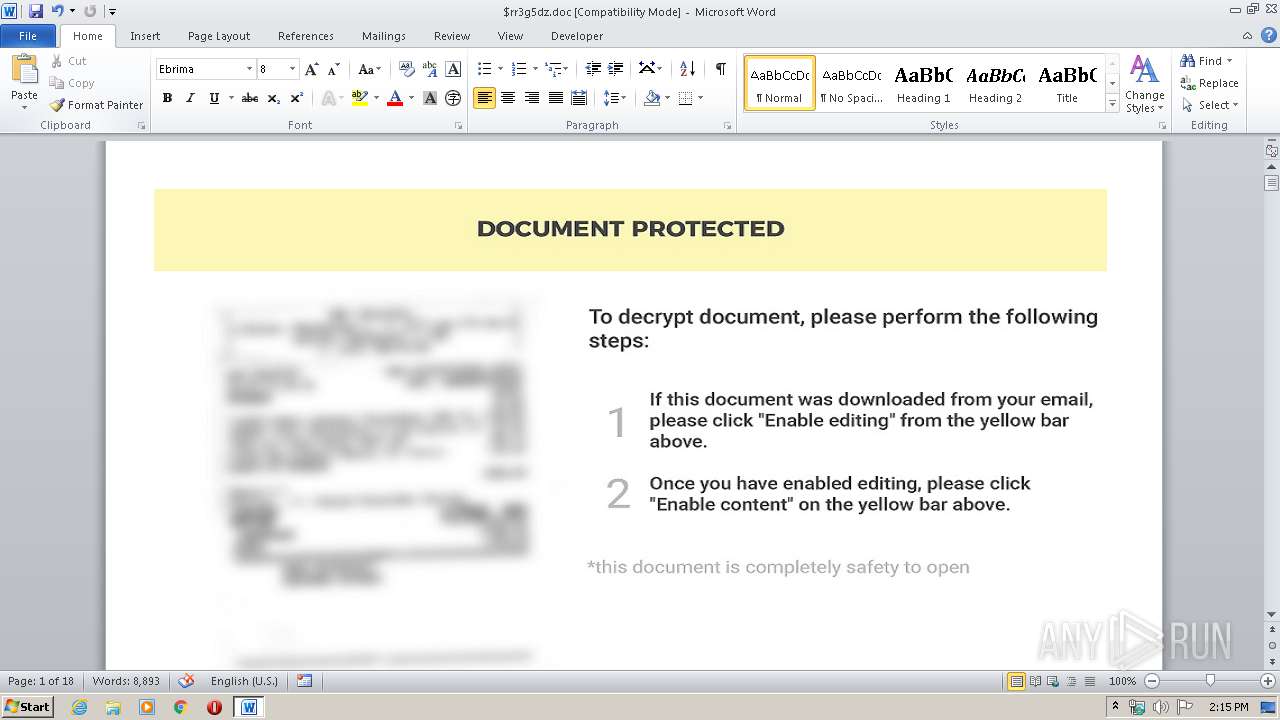Click spelling check icon in status bar
Screen dimensions: 1280x720
tap(186, 681)
